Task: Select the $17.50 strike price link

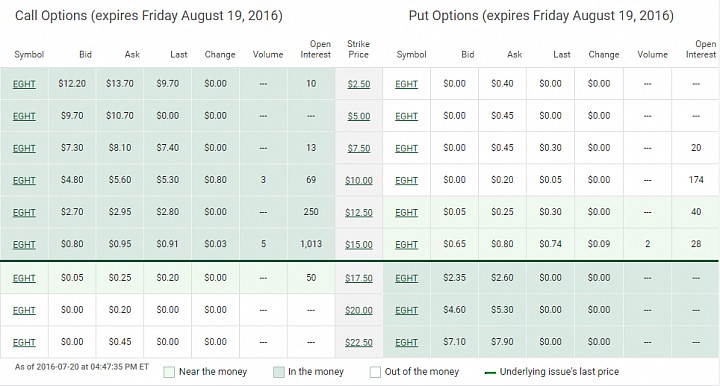Action: 359,278
